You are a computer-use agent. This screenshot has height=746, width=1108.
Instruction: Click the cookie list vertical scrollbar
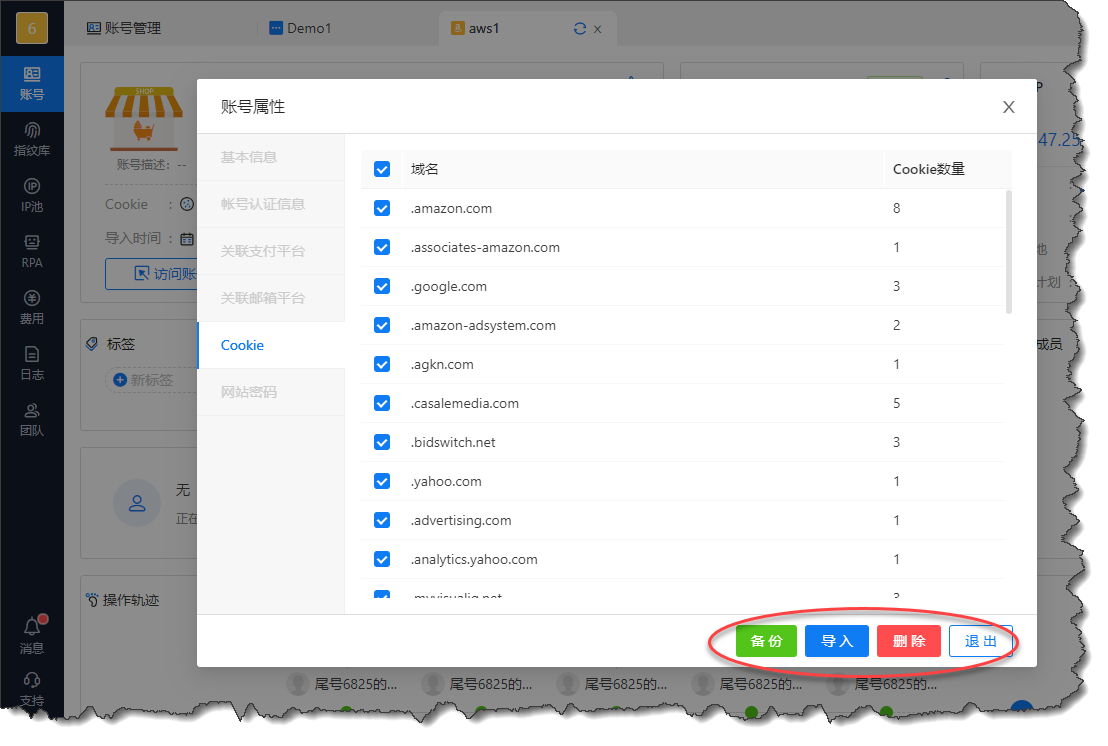[1008, 251]
